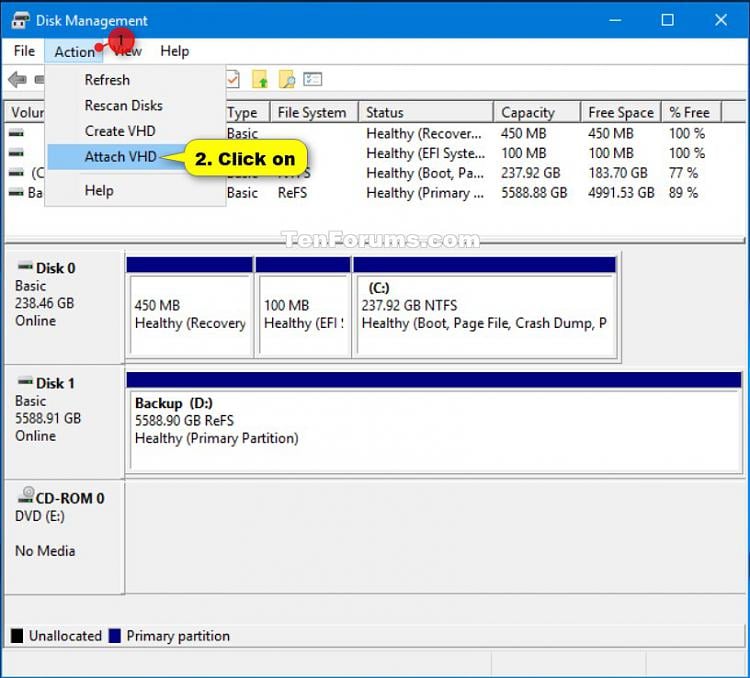Click volume icon in the 450 MB row
Viewport: 750px width, 678px height.
16,133
